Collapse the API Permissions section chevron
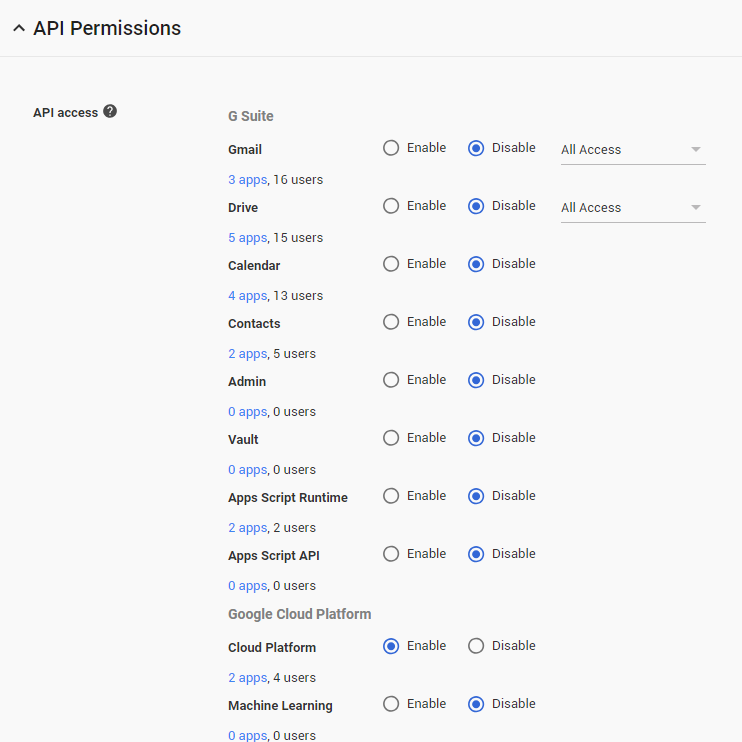The width and height of the screenshot is (742, 742). point(19,28)
